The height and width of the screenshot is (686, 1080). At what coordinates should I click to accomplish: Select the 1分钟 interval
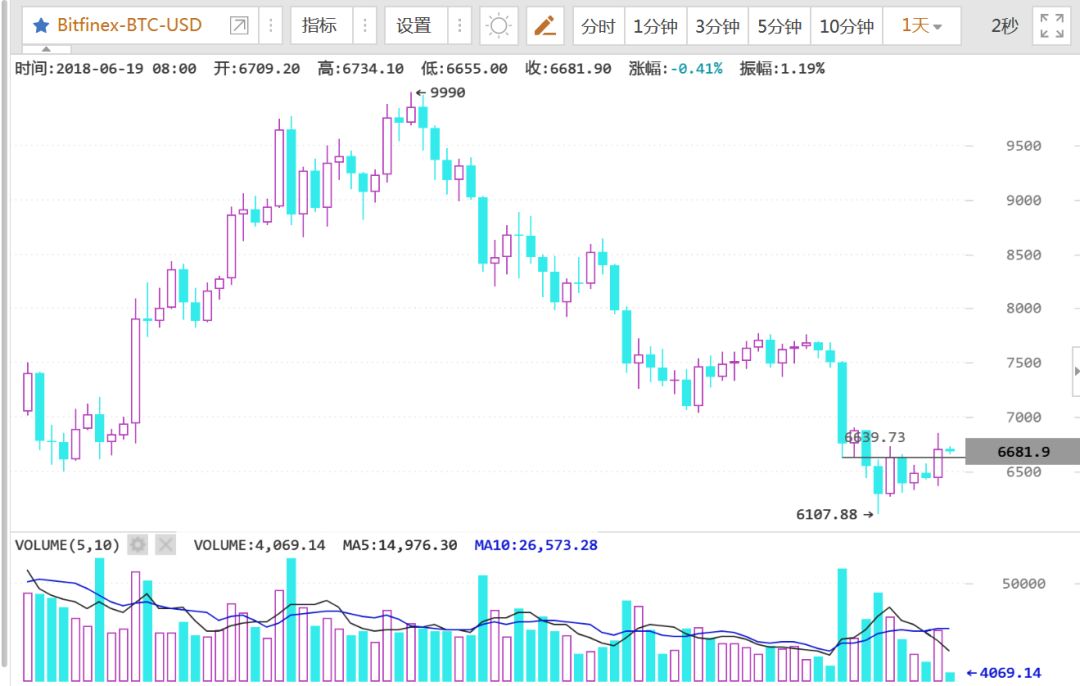pos(656,26)
